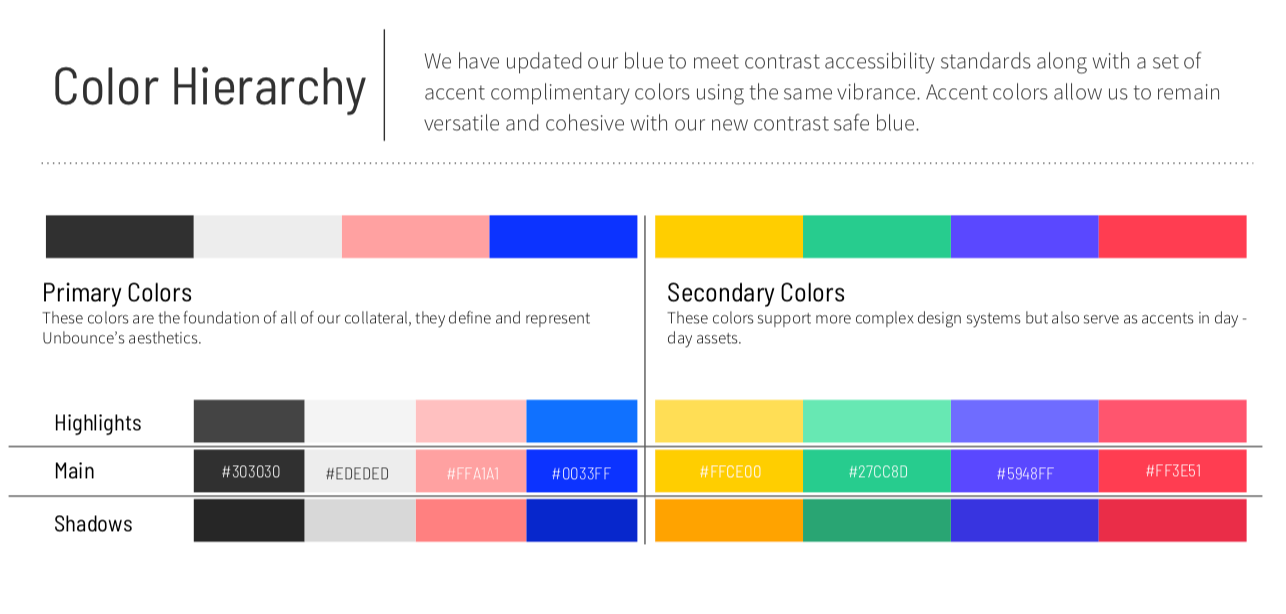Select the yellow highlight swatch above #FFCE00
The image size is (1286, 614).
click(729, 421)
